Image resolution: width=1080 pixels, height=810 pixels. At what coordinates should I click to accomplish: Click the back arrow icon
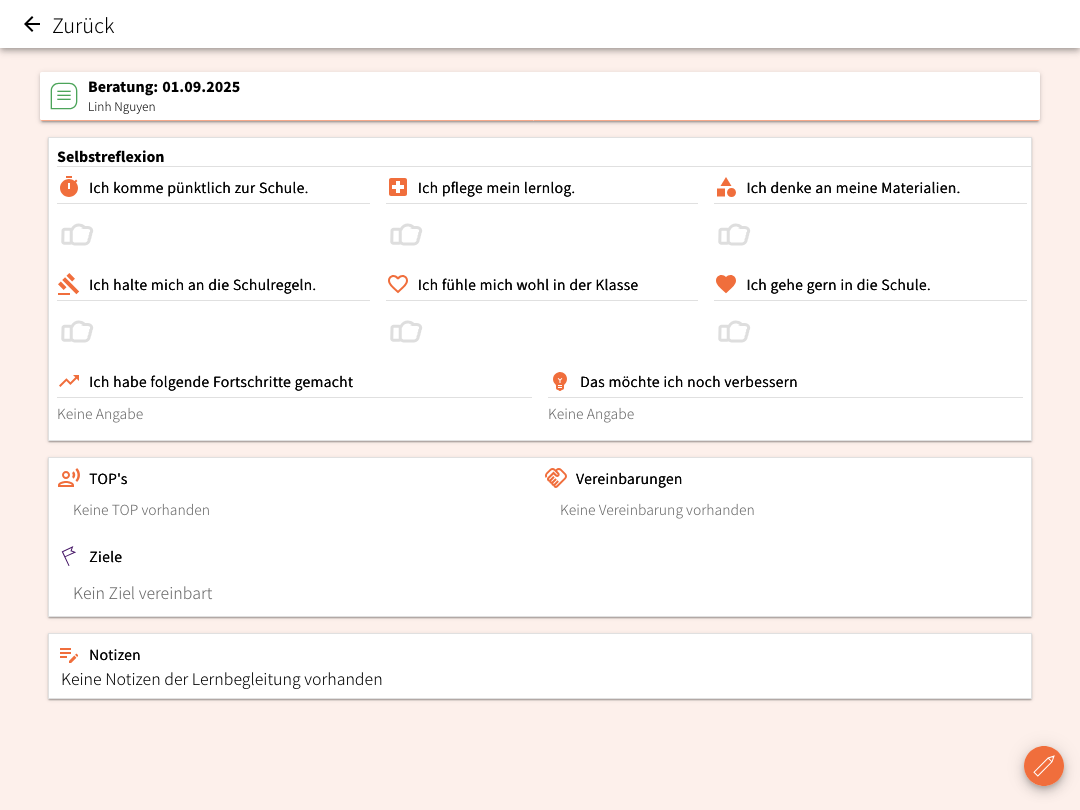coord(32,25)
